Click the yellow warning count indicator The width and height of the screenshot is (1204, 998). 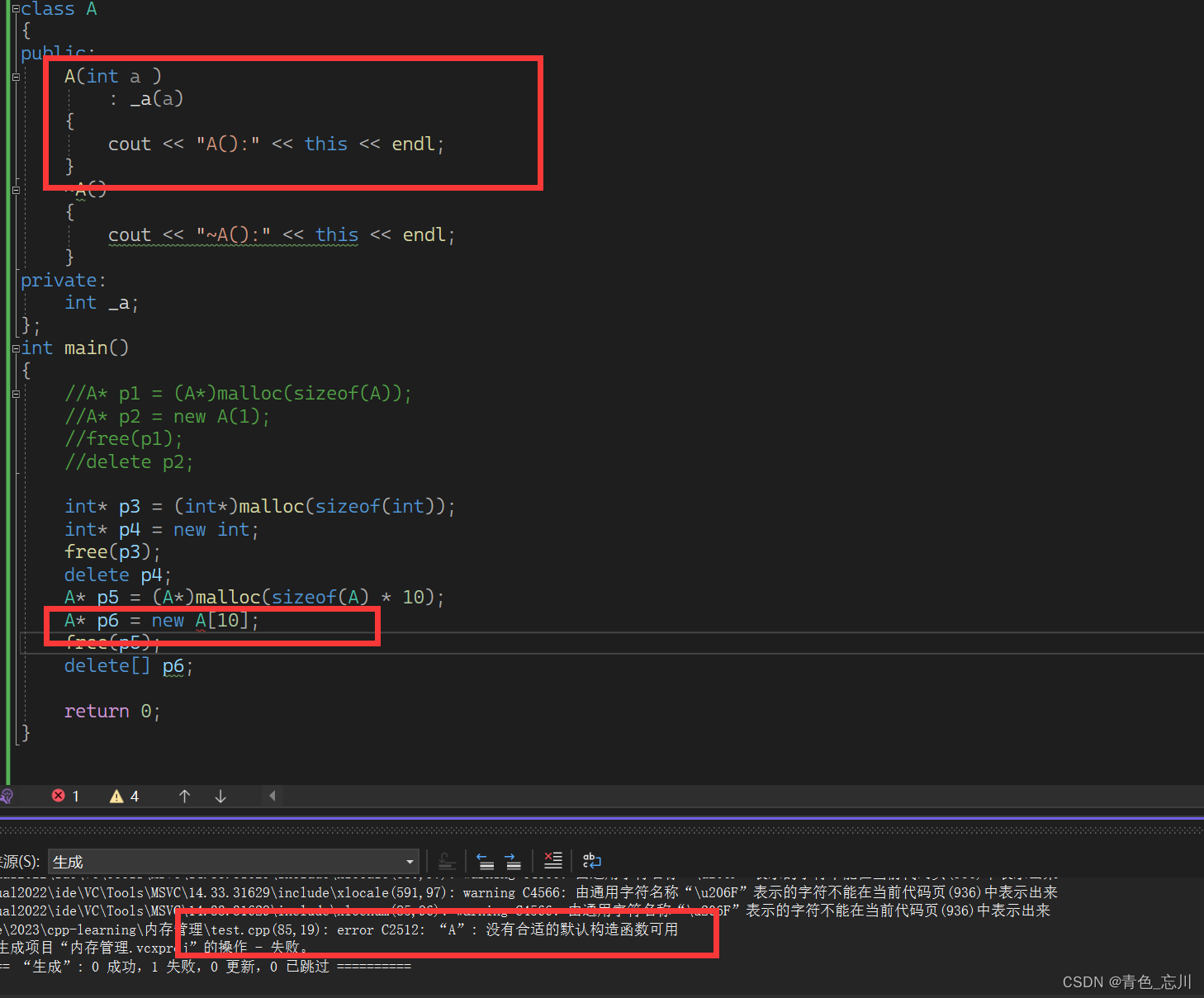pyautogui.click(x=124, y=796)
